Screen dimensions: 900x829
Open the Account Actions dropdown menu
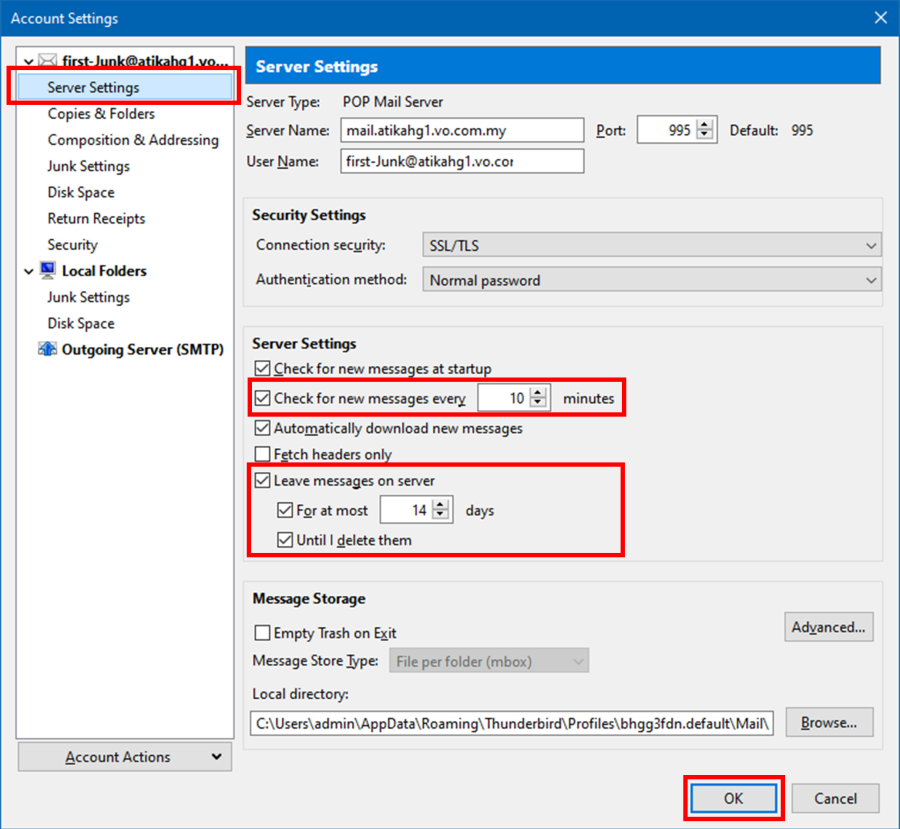[125, 757]
